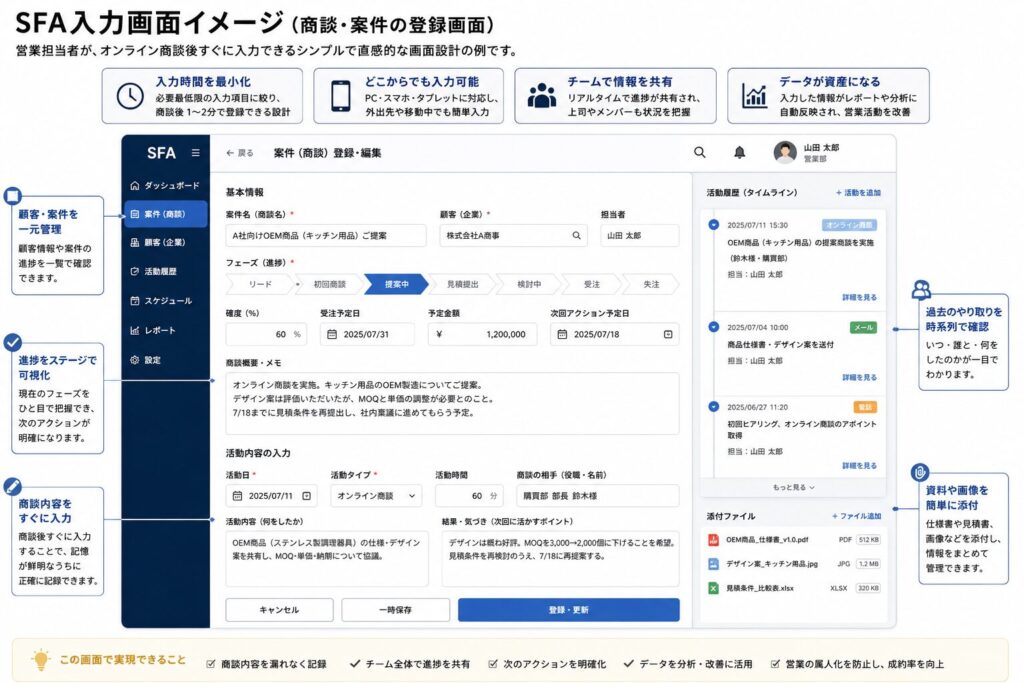Click ＋活動を追加 link
Viewport: 1024px width, 683px height.
(x=858, y=193)
